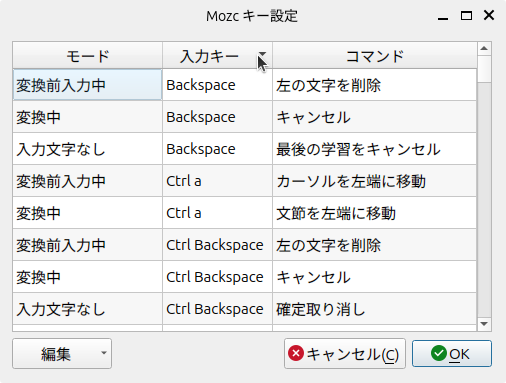This screenshot has height=383, width=506.
Task: Select Ctrl a key for 文節を左端に移動
Action: click(x=217, y=213)
